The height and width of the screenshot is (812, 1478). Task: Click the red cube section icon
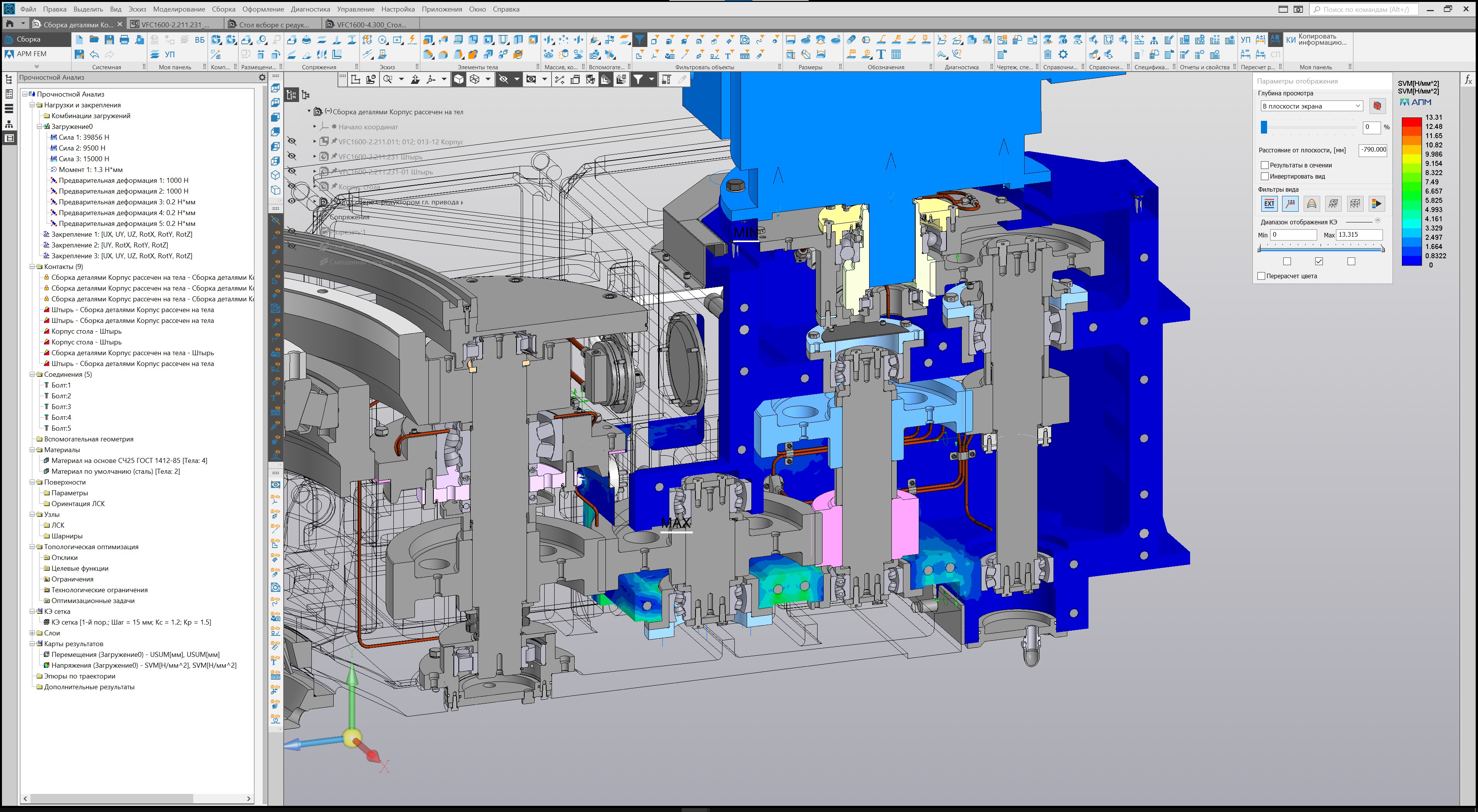tap(1377, 106)
